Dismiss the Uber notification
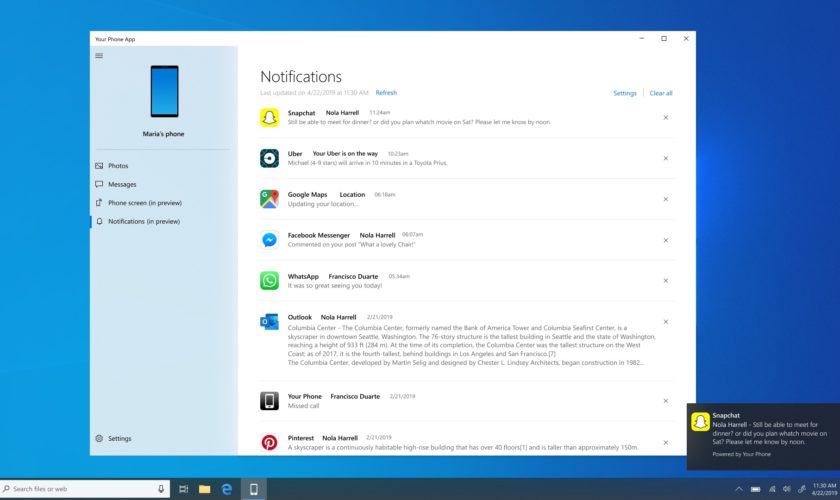 click(666, 158)
